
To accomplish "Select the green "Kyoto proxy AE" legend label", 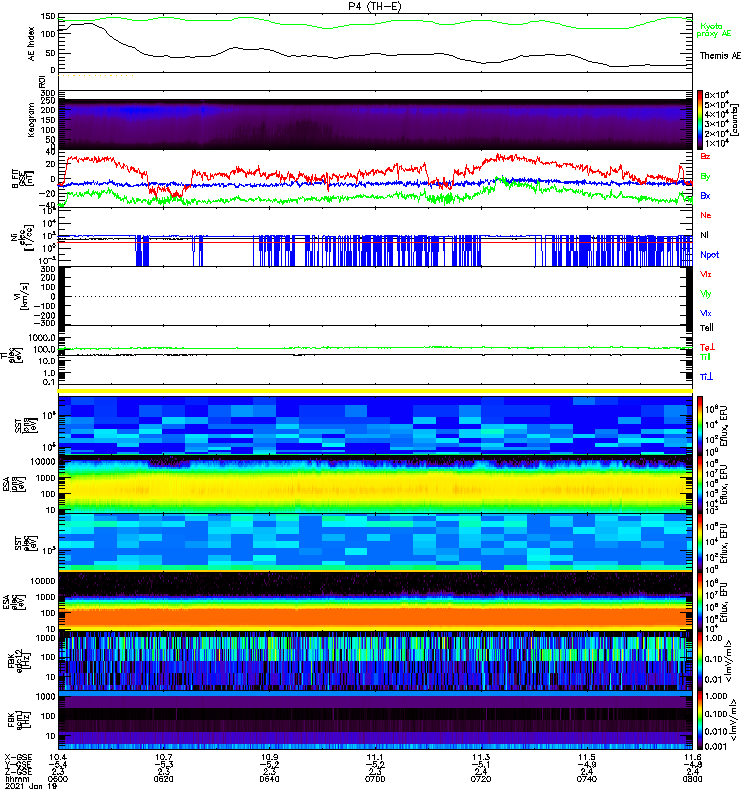I will [713, 30].
